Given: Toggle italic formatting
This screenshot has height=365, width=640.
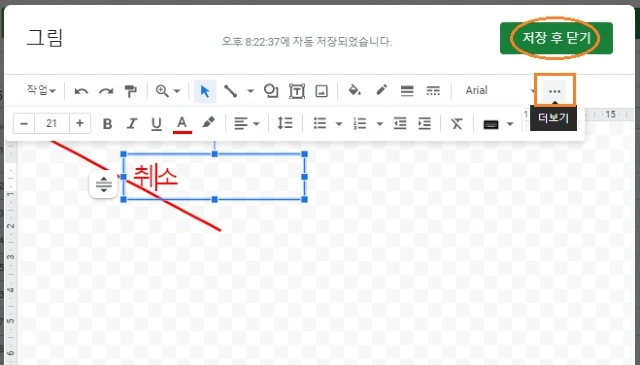Looking at the screenshot, I should click(x=131, y=124).
